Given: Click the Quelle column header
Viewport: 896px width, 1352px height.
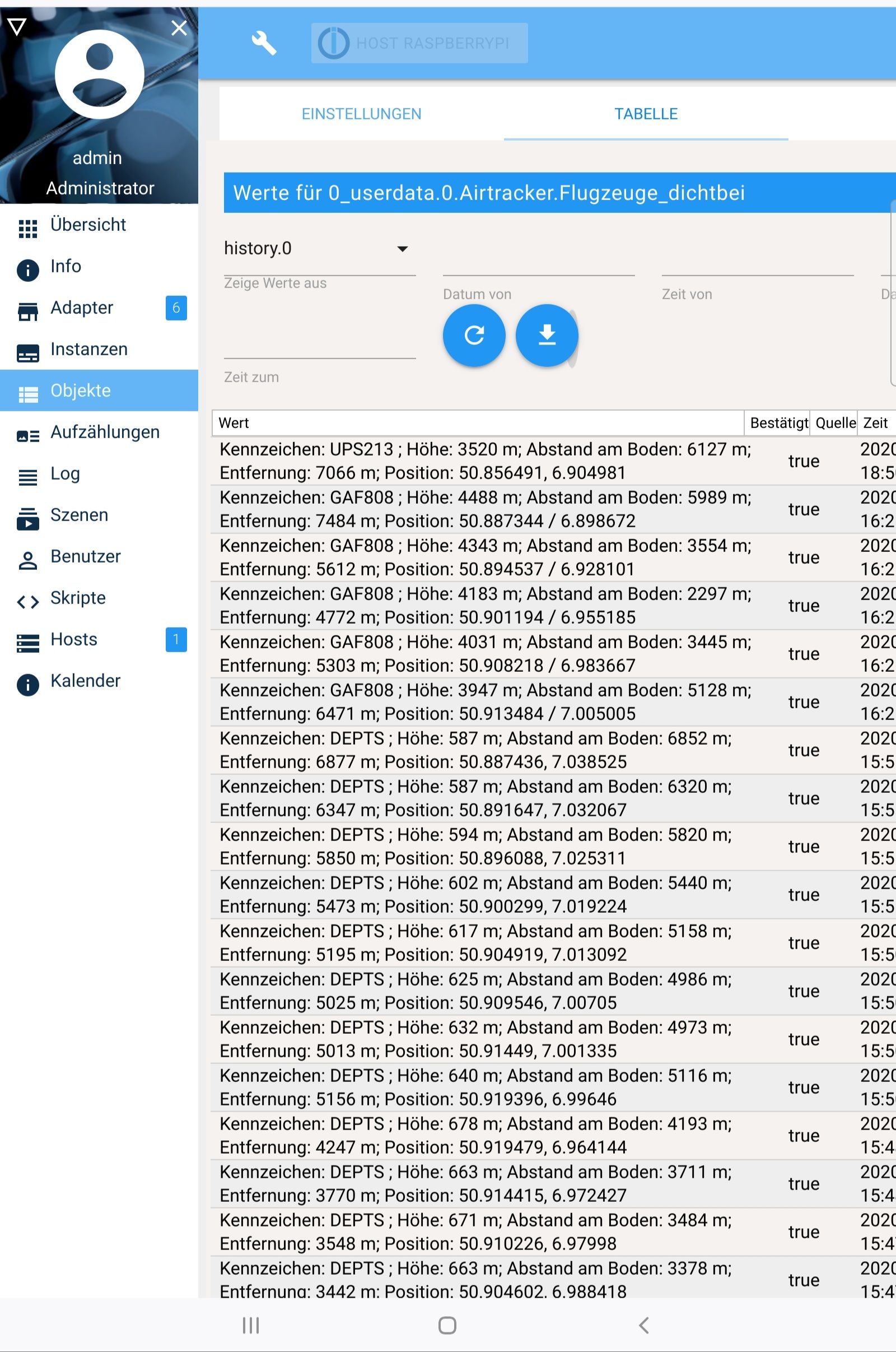Looking at the screenshot, I should click(x=833, y=423).
